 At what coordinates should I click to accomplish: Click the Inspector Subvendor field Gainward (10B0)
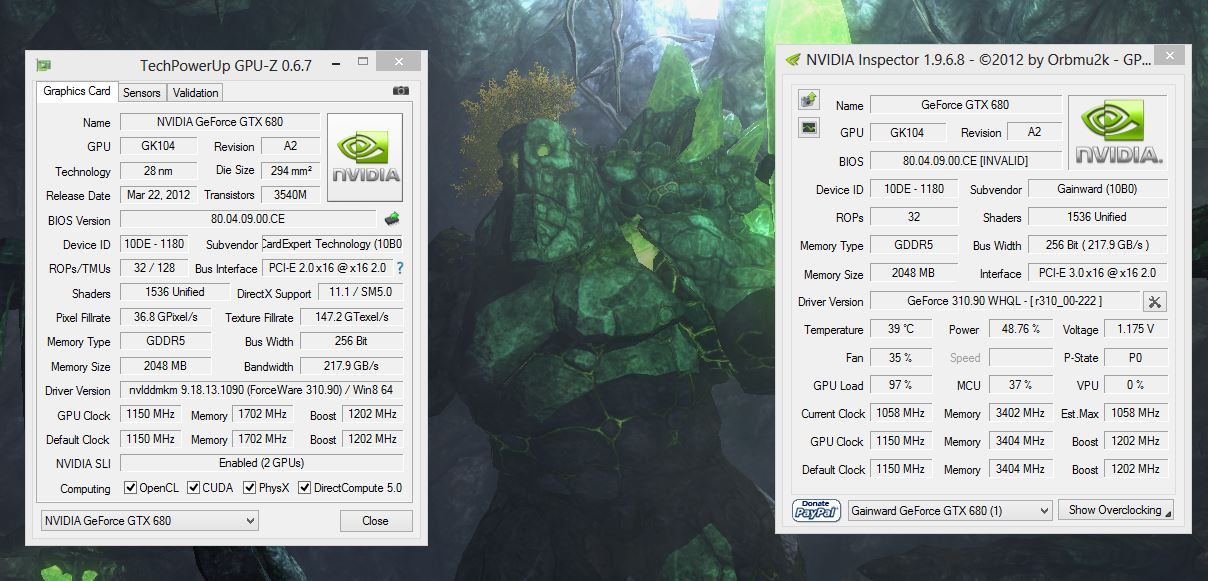point(1097,189)
